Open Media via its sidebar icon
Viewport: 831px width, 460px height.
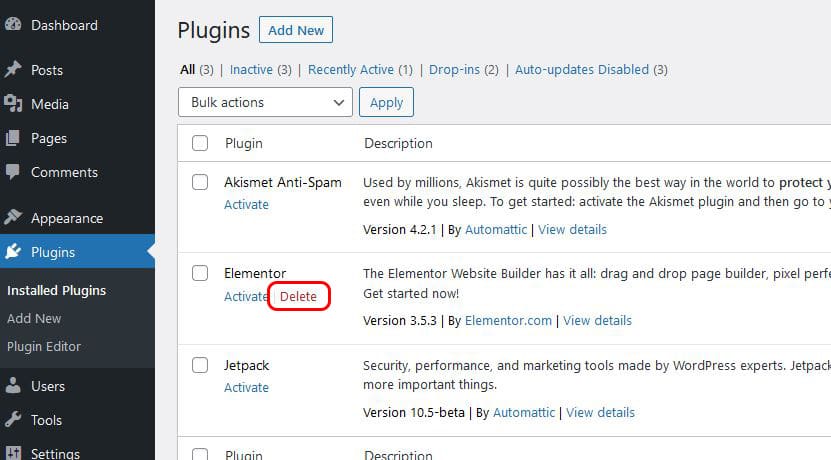click(14, 104)
